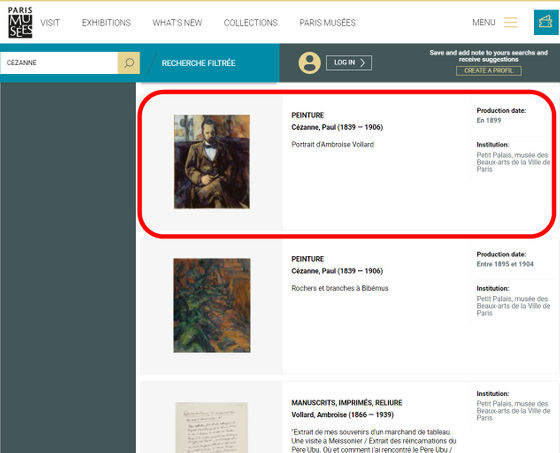This screenshot has height=453, width=560.
Task: Open the hamburger menu icon
Action: click(x=510, y=22)
